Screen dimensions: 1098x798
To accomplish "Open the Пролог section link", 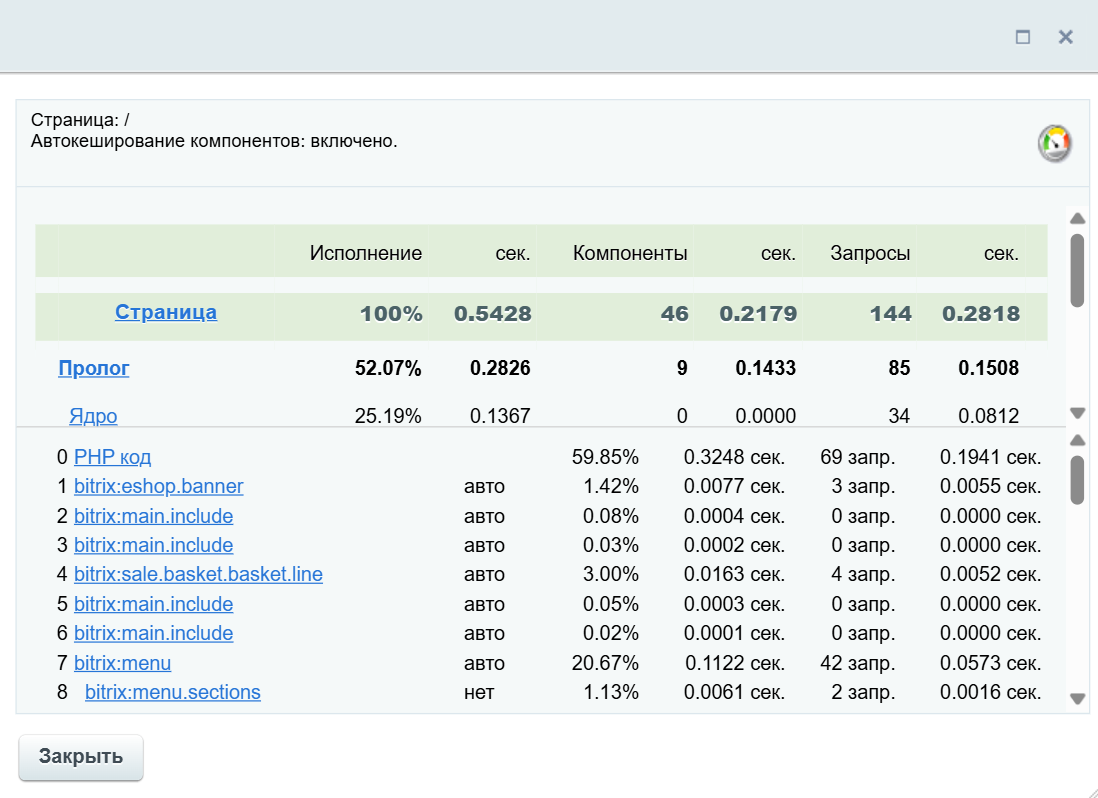I will pos(94,368).
